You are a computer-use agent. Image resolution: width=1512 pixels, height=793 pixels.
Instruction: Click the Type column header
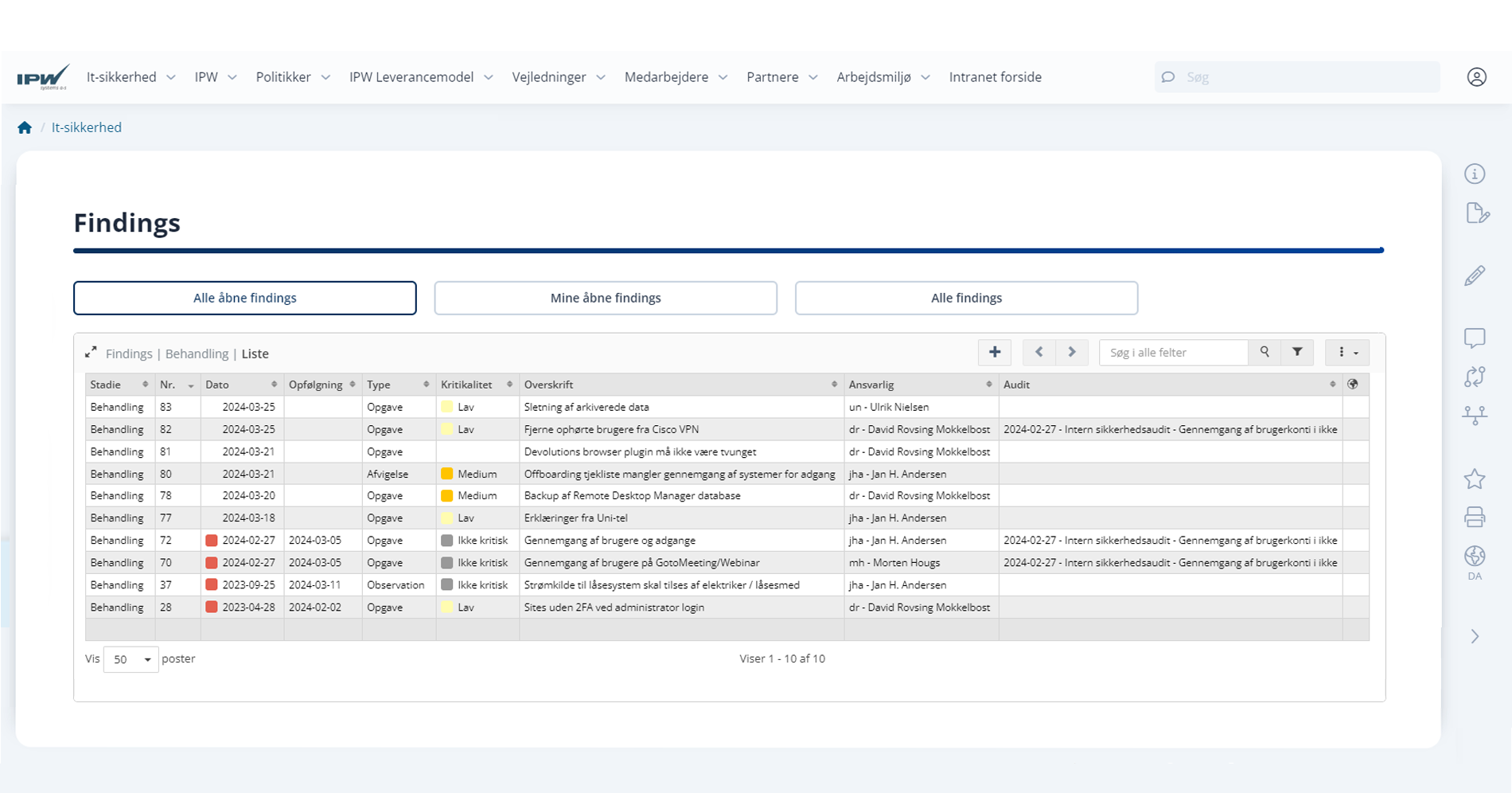pyautogui.click(x=399, y=385)
